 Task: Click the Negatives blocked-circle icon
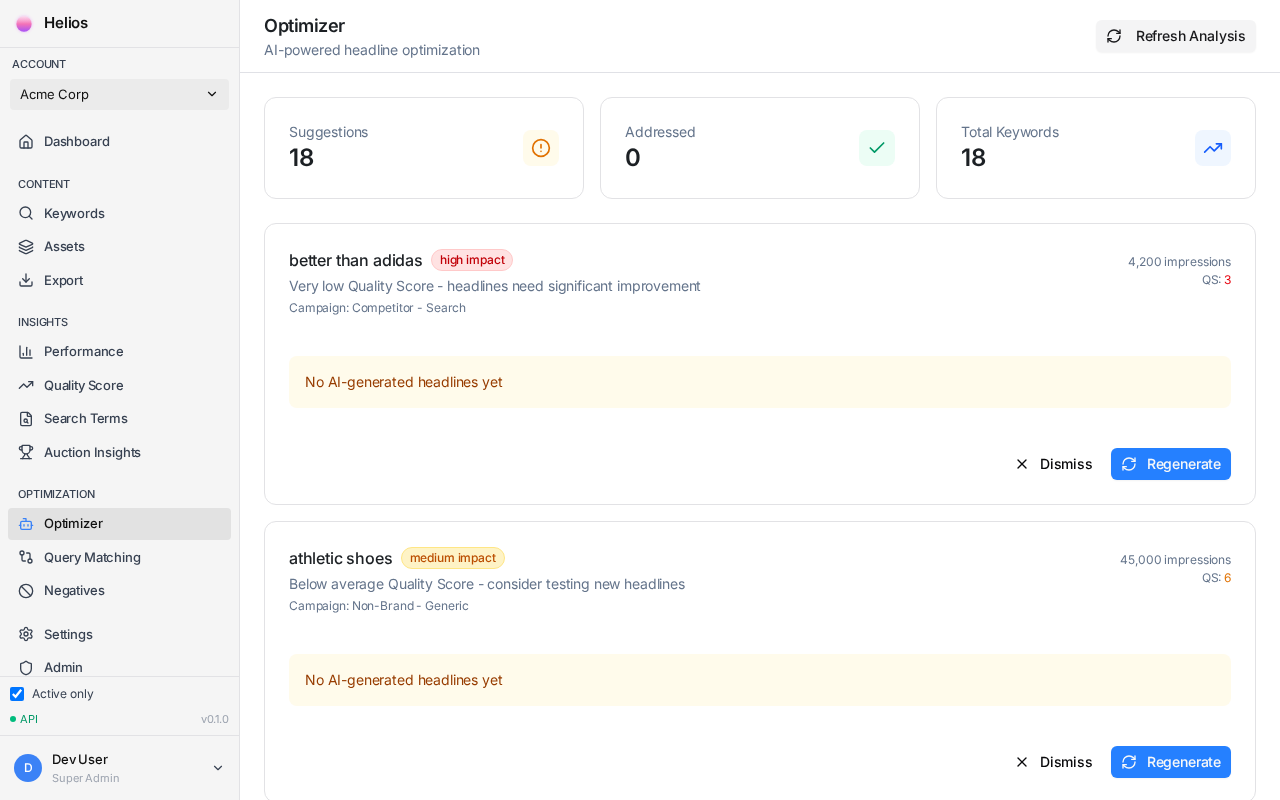25,591
